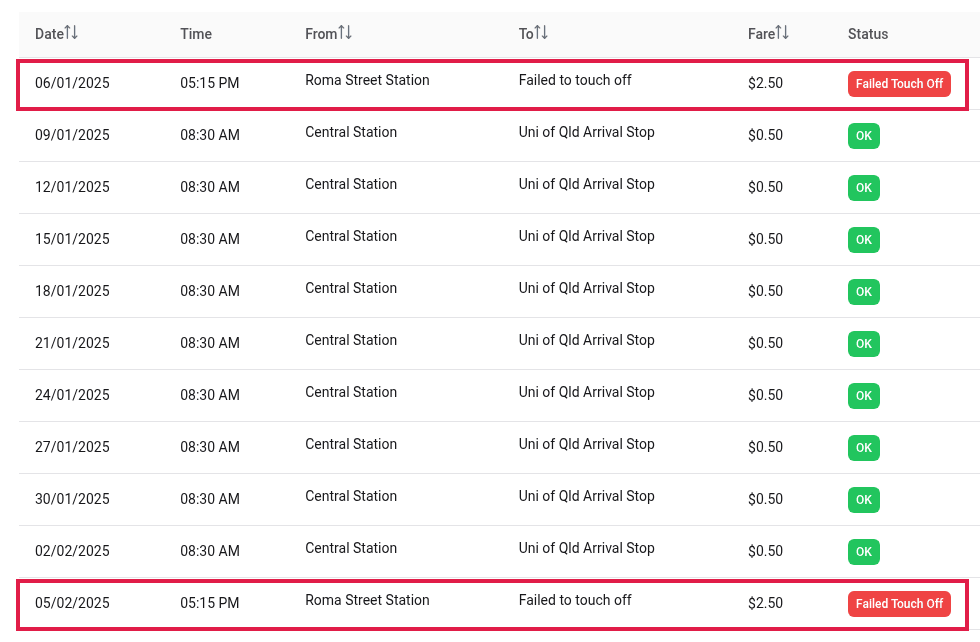Viewport: 980px width, 642px height.
Task: Select the 09/01/2025 date cell
Action: 72,135
